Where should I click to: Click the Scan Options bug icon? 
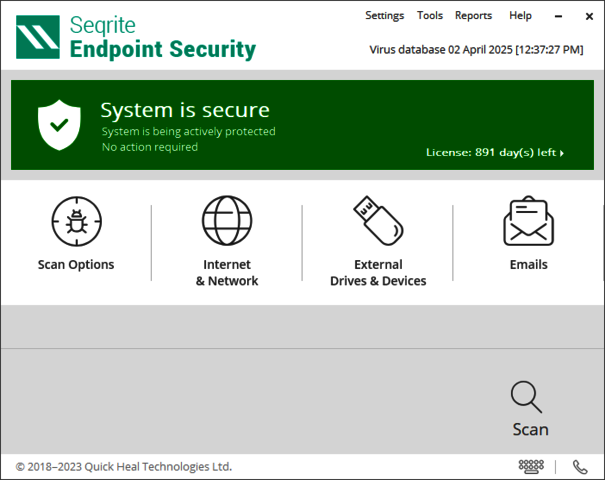(76, 221)
